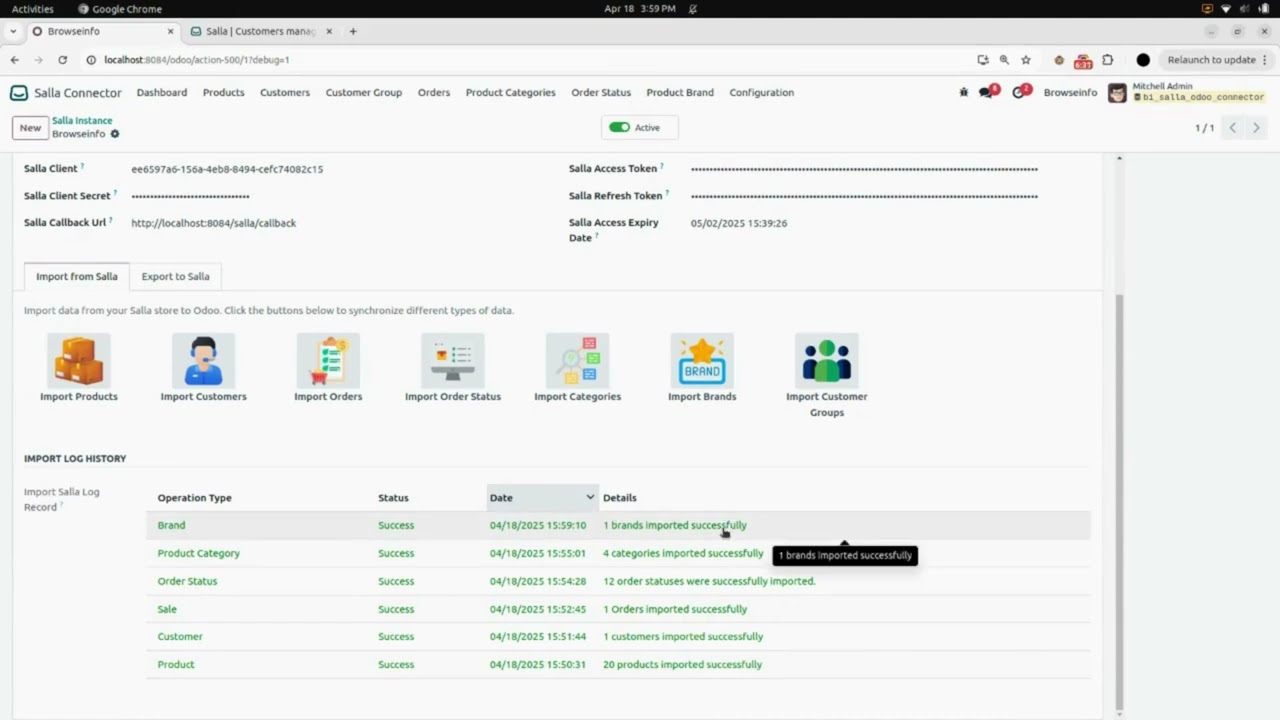Click the New record button
1280x720 pixels.
pyautogui.click(x=30, y=128)
